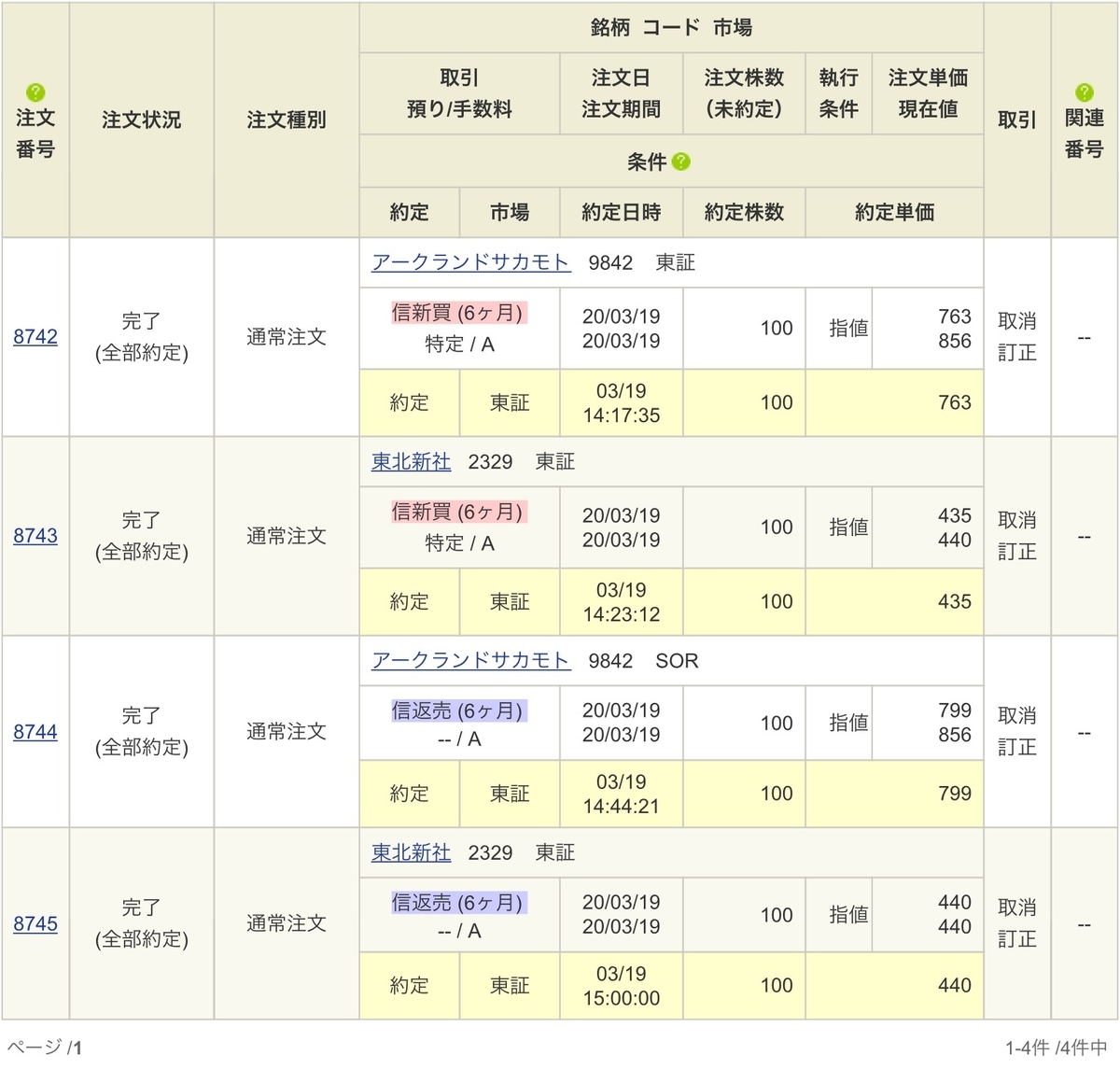
Task: Click executed price 799 in yellow row
Action: [955, 794]
